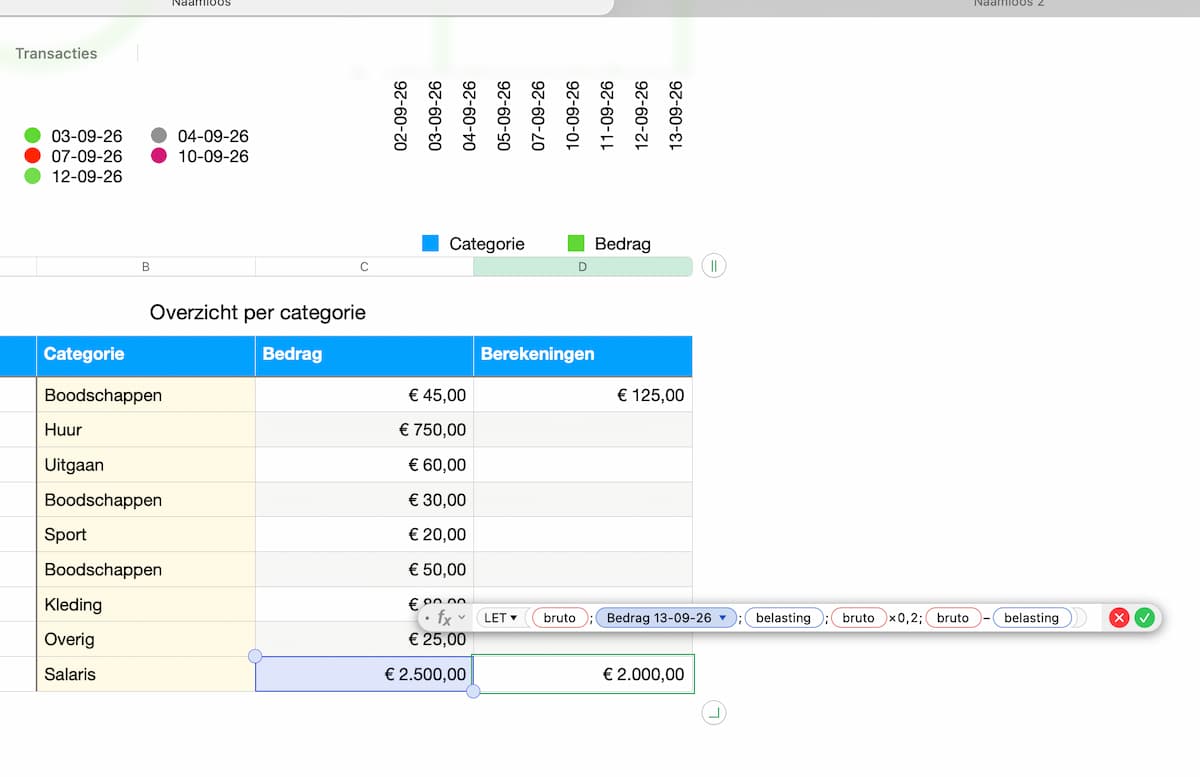This screenshot has width=1200, height=777.
Task: Select column C header
Action: coord(364,266)
